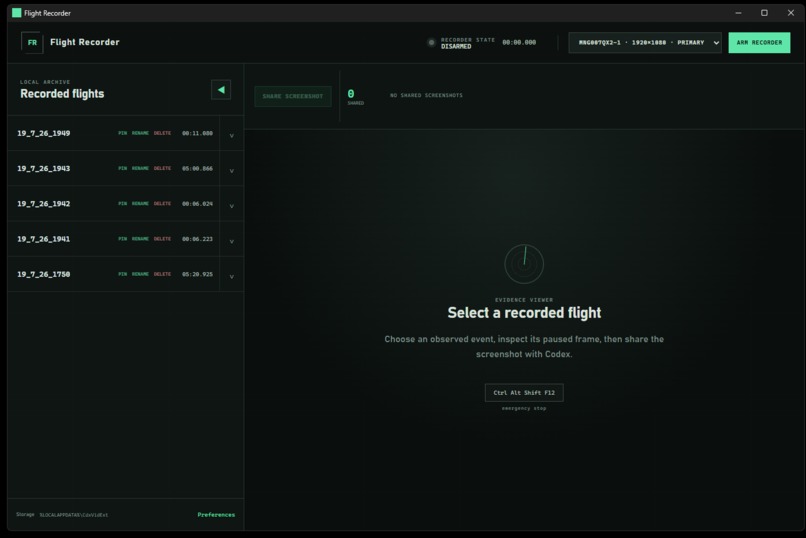806x538 pixels.
Task: Collapse the Recorded flights sidebar with the arrow
Action: (x=221, y=90)
